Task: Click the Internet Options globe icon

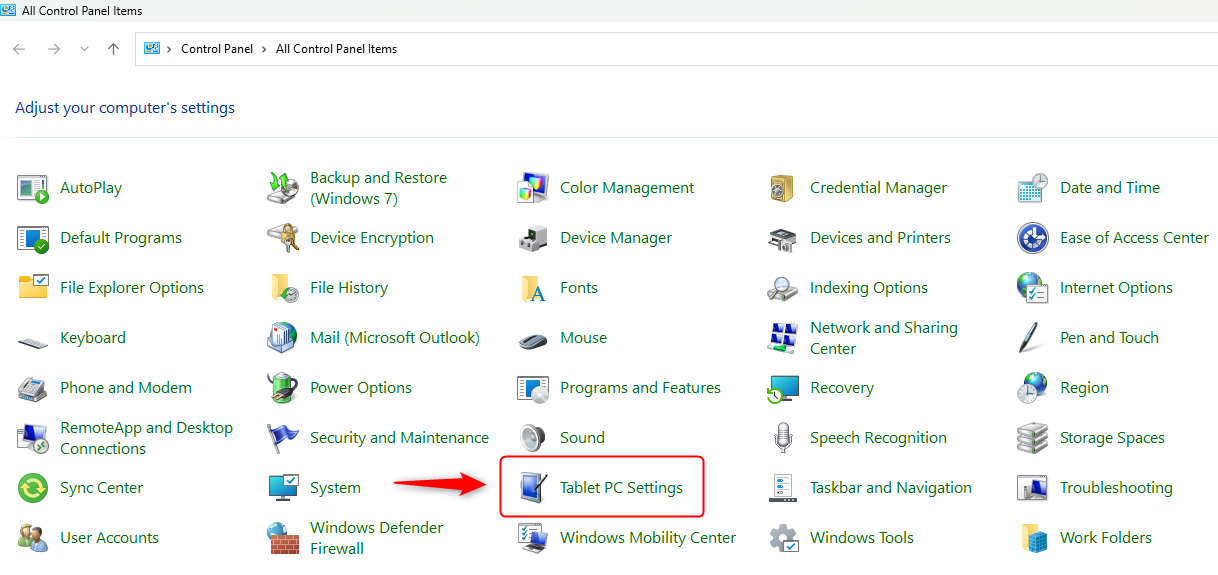Action: [1033, 288]
